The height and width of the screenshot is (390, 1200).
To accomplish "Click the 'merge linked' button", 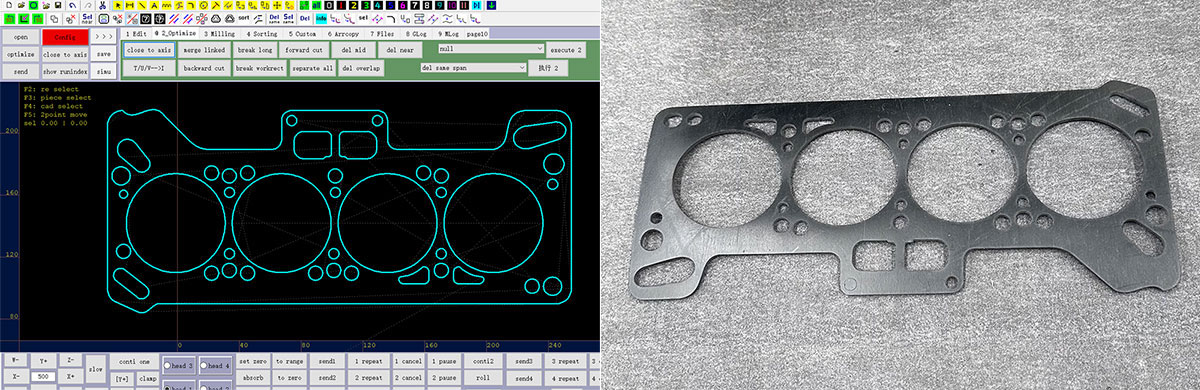I will (x=204, y=49).
